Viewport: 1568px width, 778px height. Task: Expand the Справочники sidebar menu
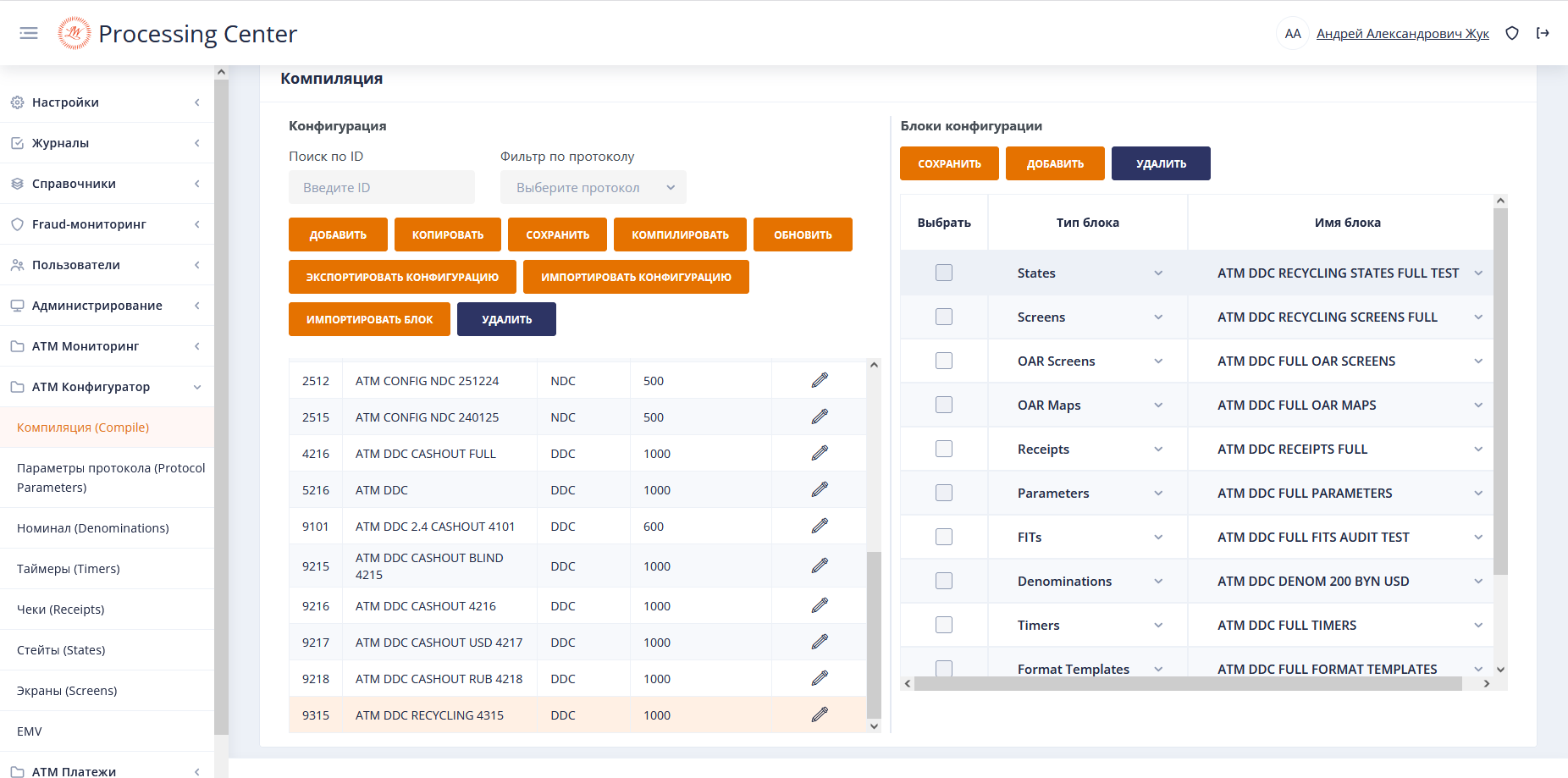(106, 184)
